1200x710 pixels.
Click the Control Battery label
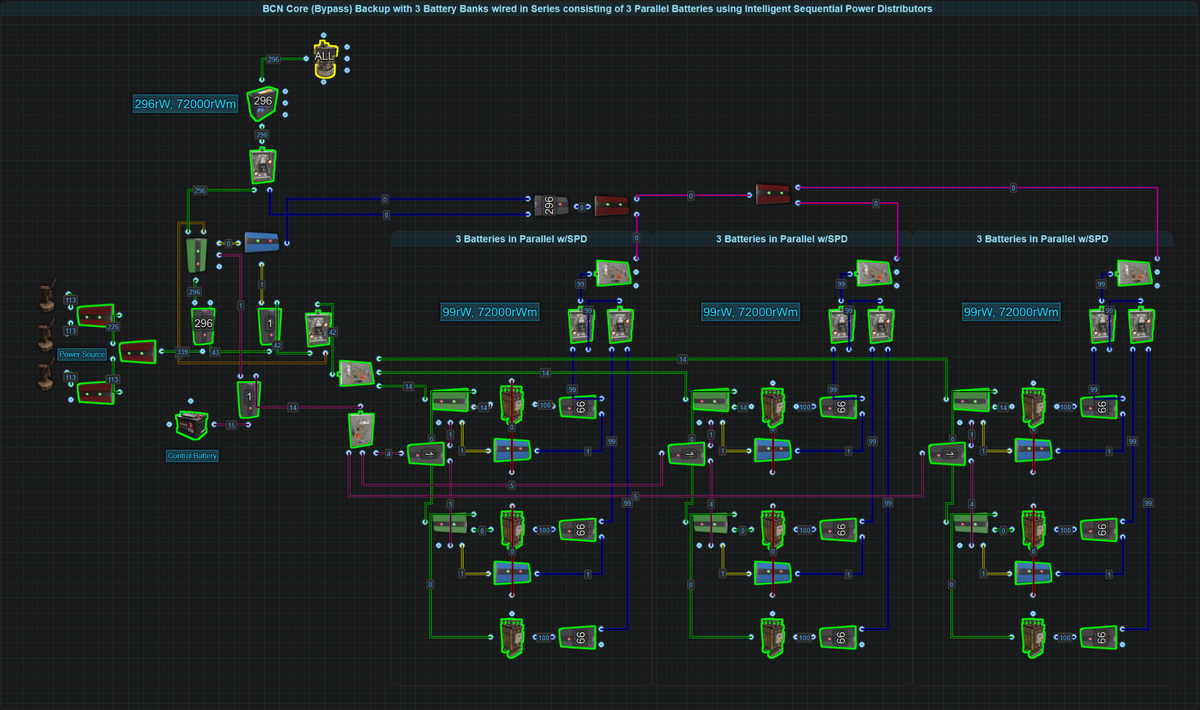point(191,455)
